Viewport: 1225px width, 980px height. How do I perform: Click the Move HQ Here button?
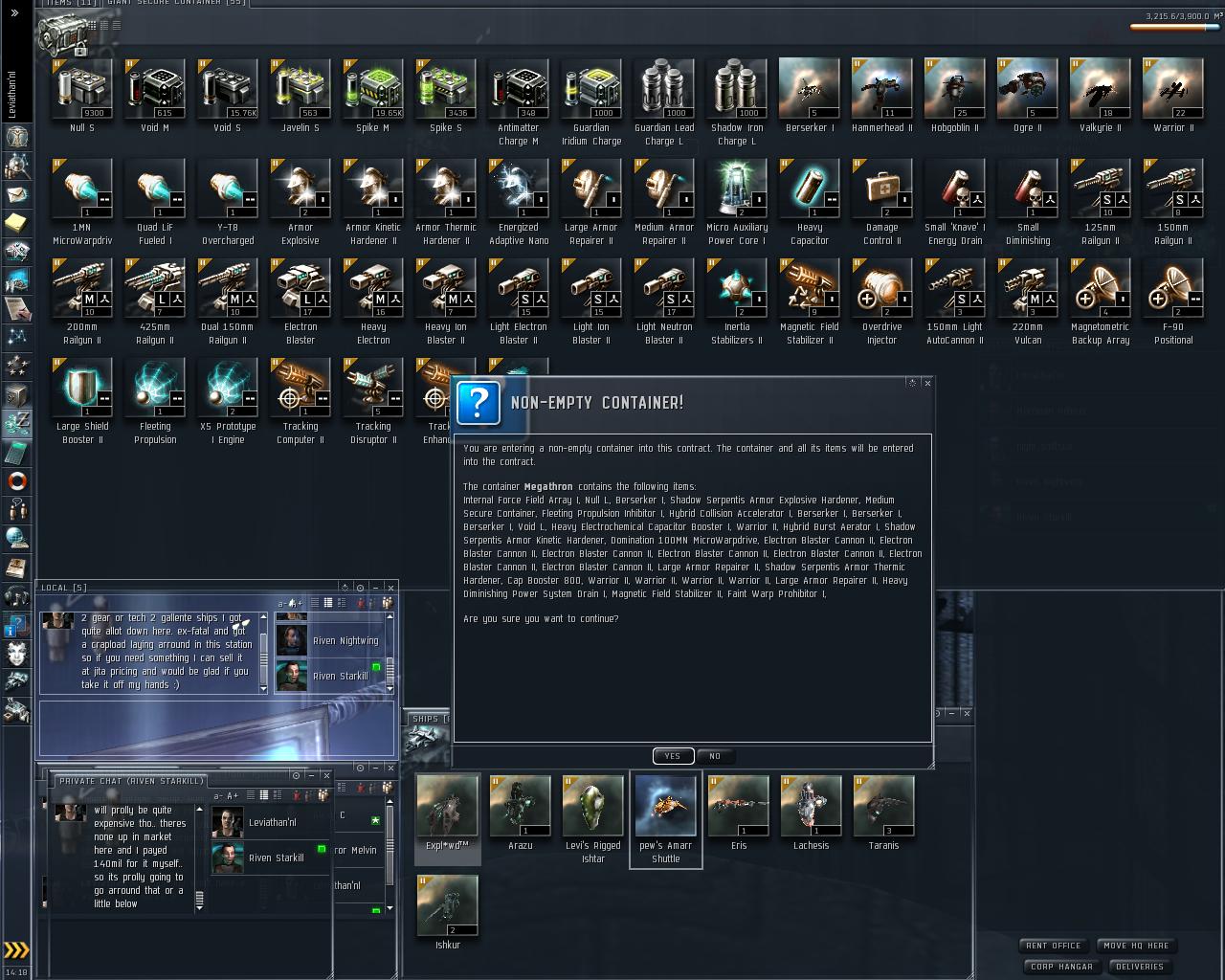(1136, 946)
